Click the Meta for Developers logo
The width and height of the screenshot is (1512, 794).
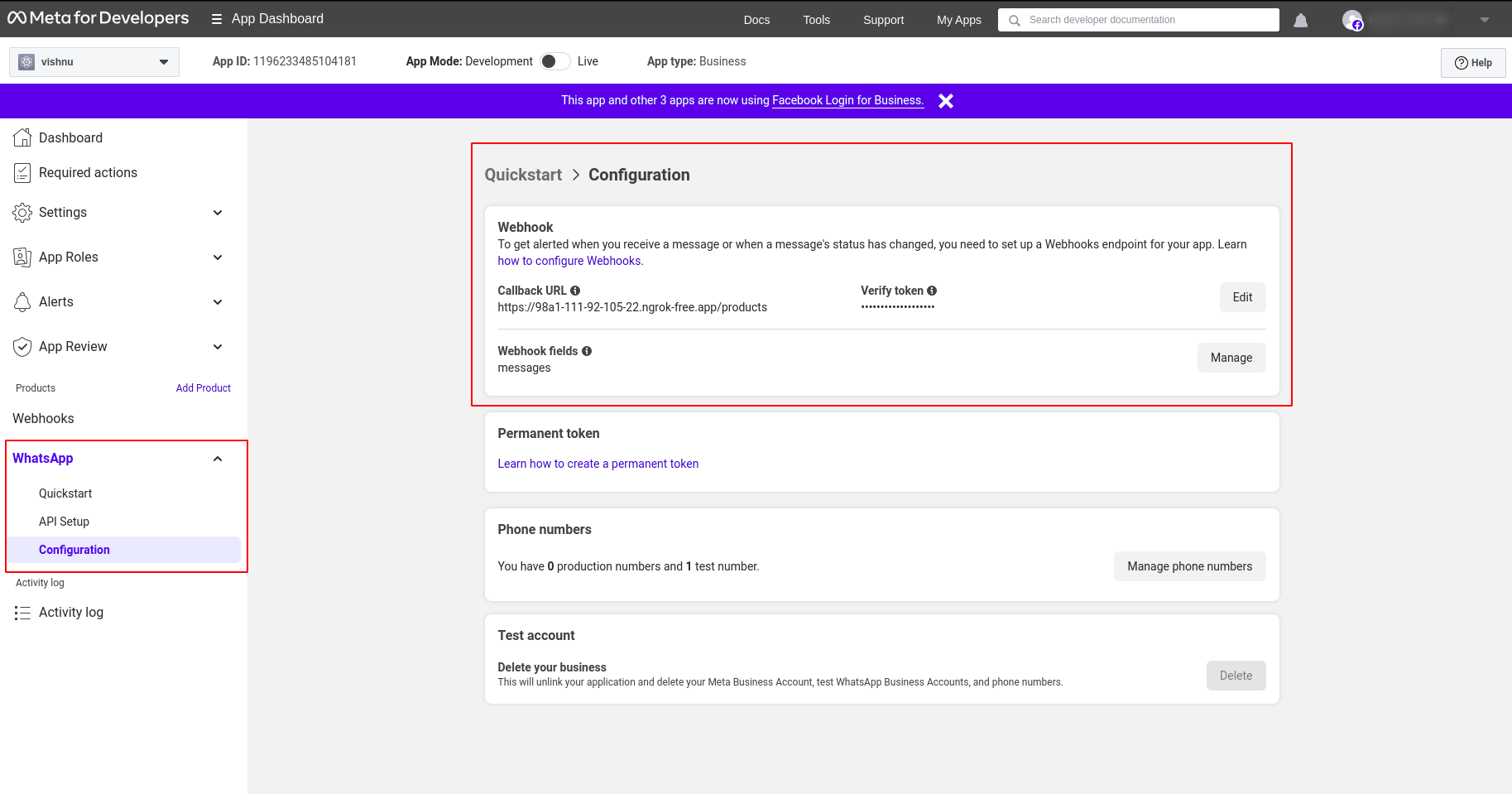(98, 18)
